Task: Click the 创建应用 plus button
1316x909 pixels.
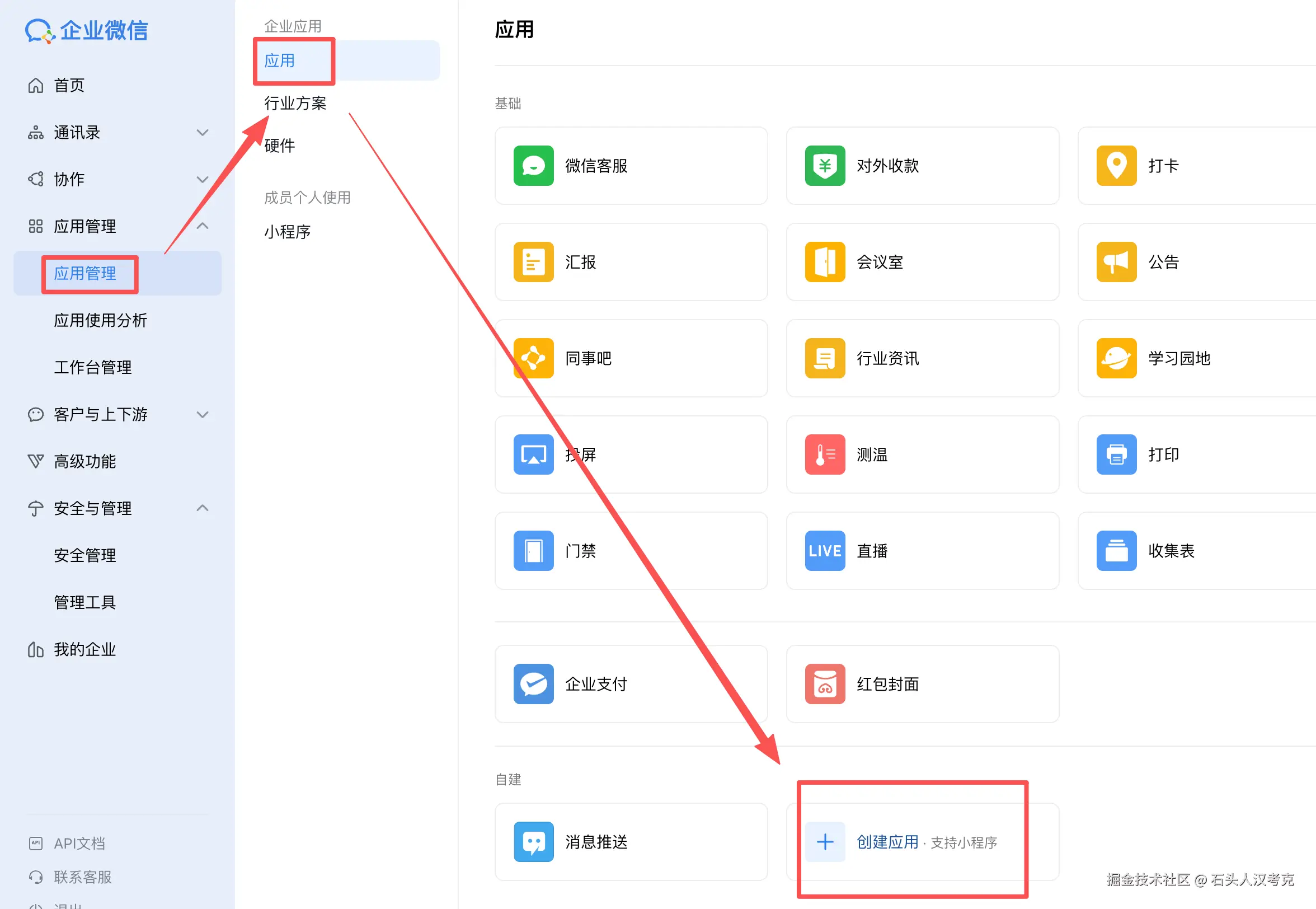Action: coord(825,842)
